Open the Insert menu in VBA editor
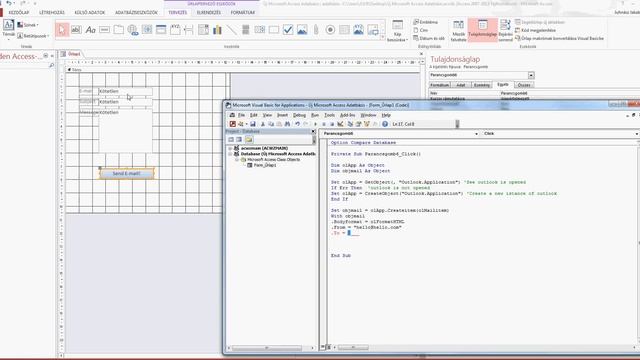The image size is (640, 360). click(282, 116)
